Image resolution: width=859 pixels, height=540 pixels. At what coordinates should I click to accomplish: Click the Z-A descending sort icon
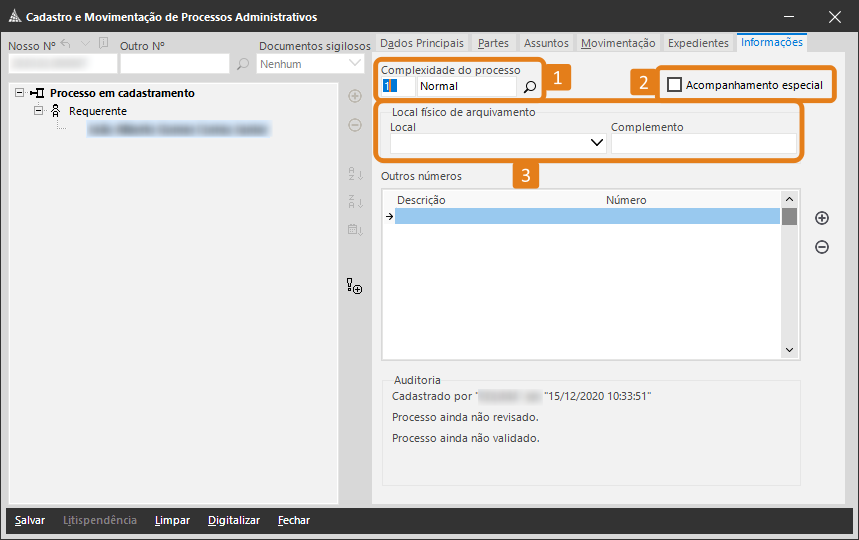click(x=354, y=202)
